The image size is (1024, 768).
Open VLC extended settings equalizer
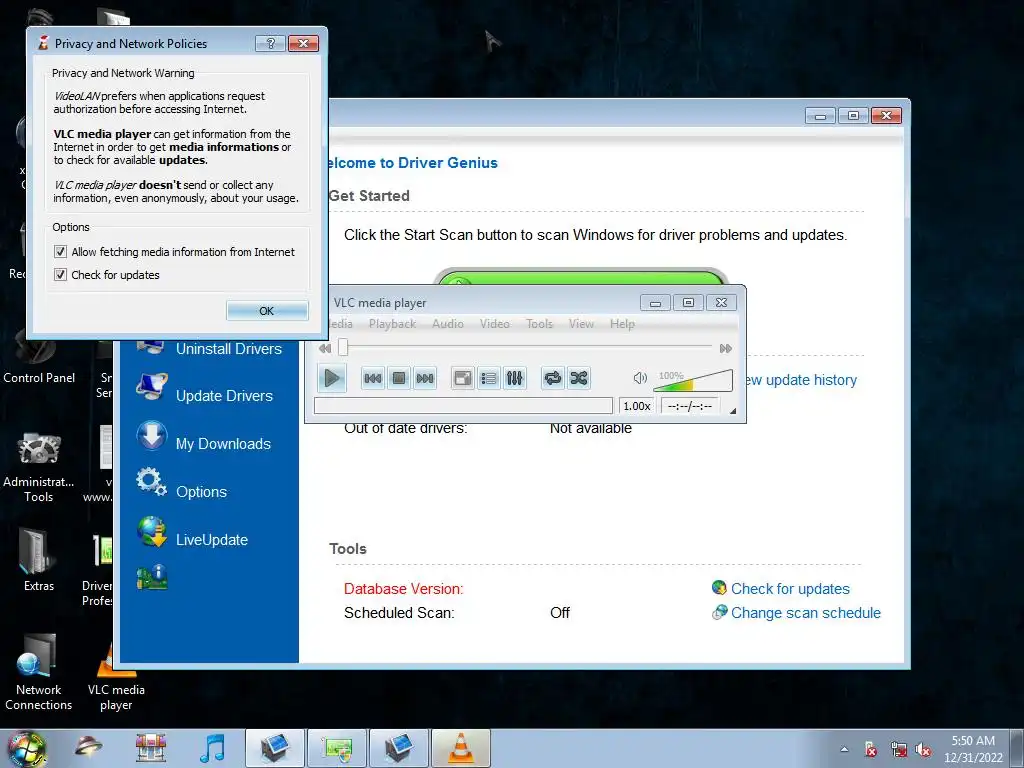coord(515,378)
